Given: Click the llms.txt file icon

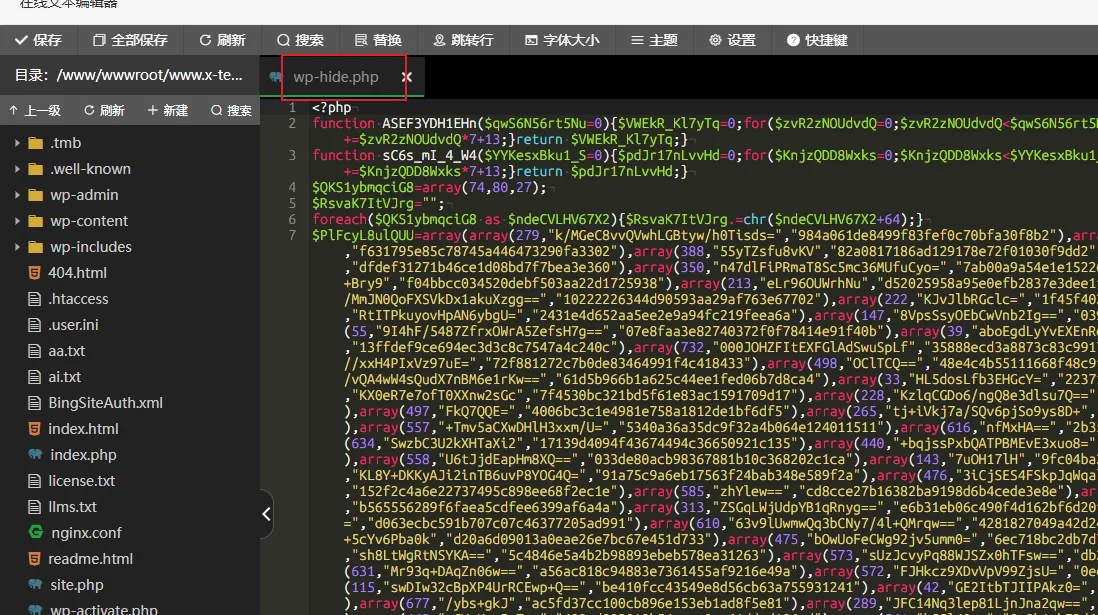Looking at the screenshot, I should pos(34,506).
